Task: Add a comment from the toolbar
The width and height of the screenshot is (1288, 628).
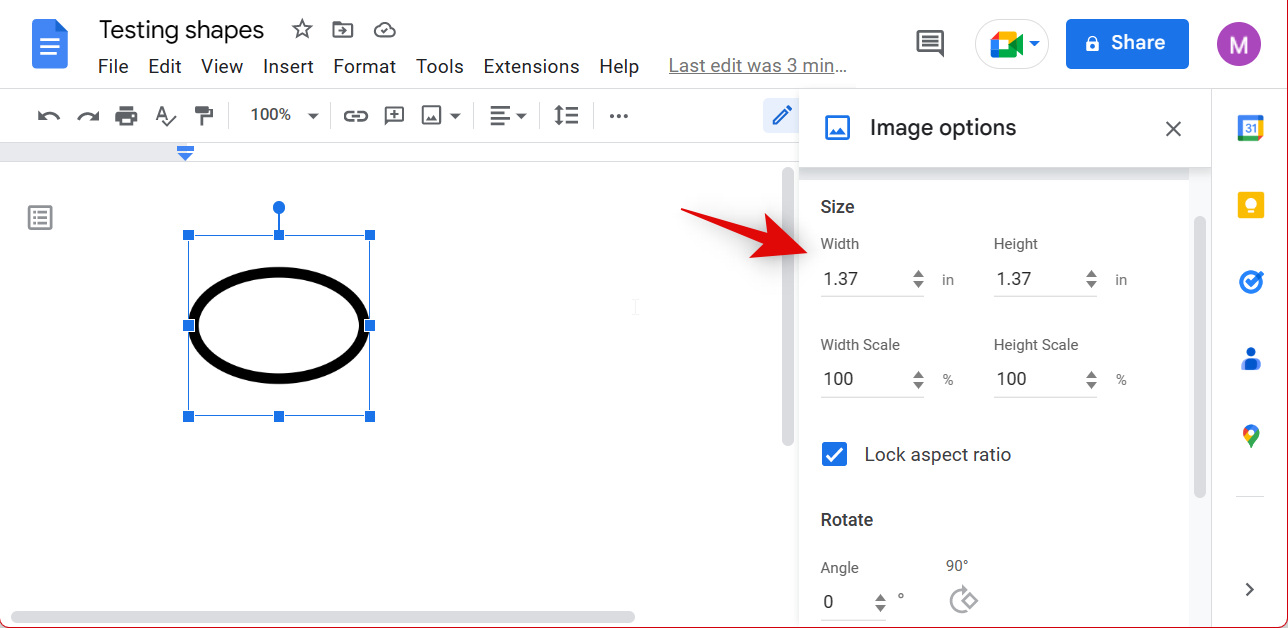Action: tap(394, 116)
